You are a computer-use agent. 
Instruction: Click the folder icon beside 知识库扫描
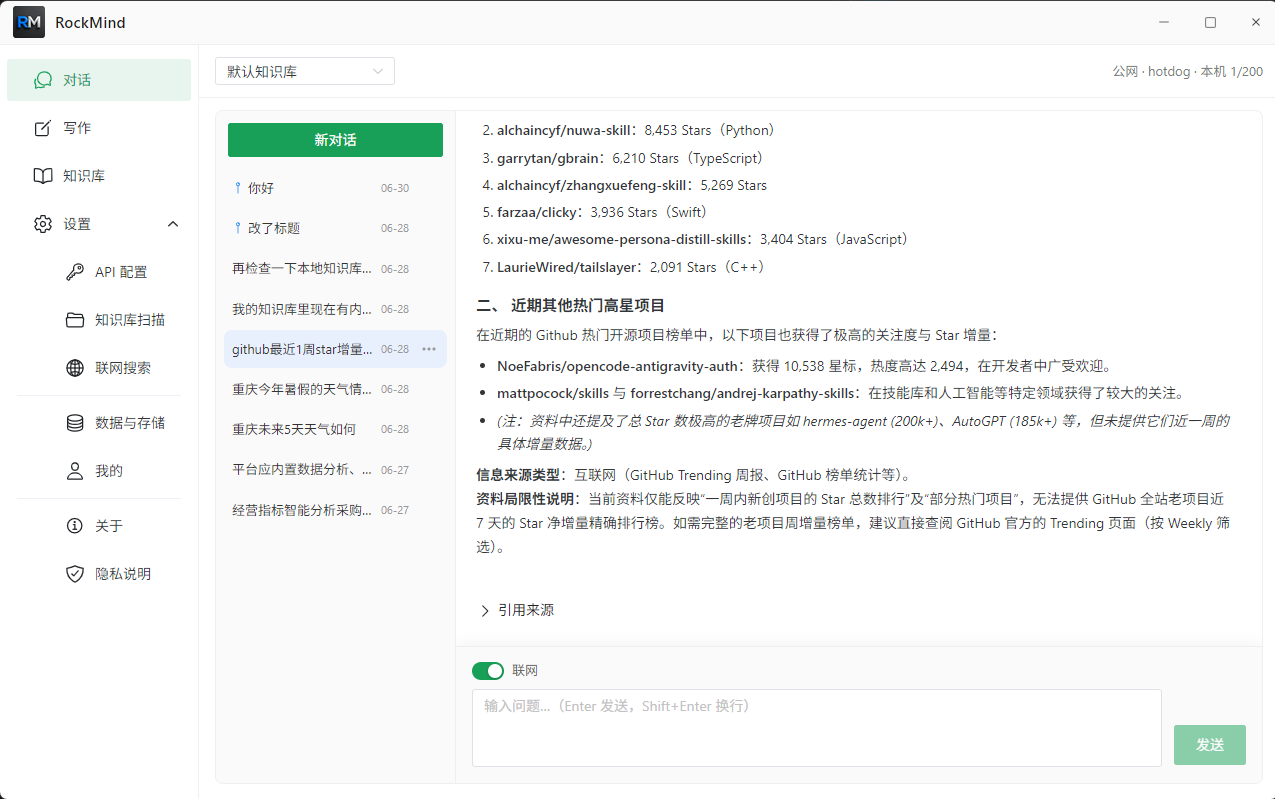(x=75, y=320)
